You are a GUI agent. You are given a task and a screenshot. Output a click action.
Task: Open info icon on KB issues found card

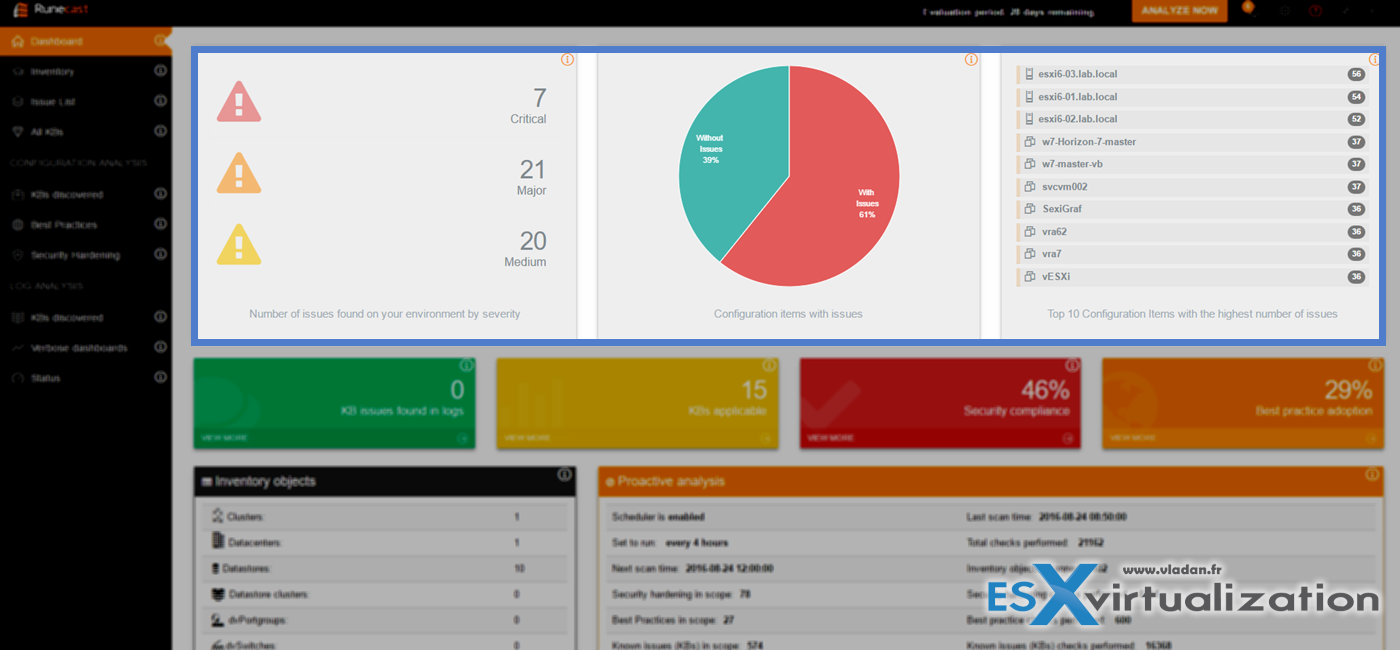[466, 366]
